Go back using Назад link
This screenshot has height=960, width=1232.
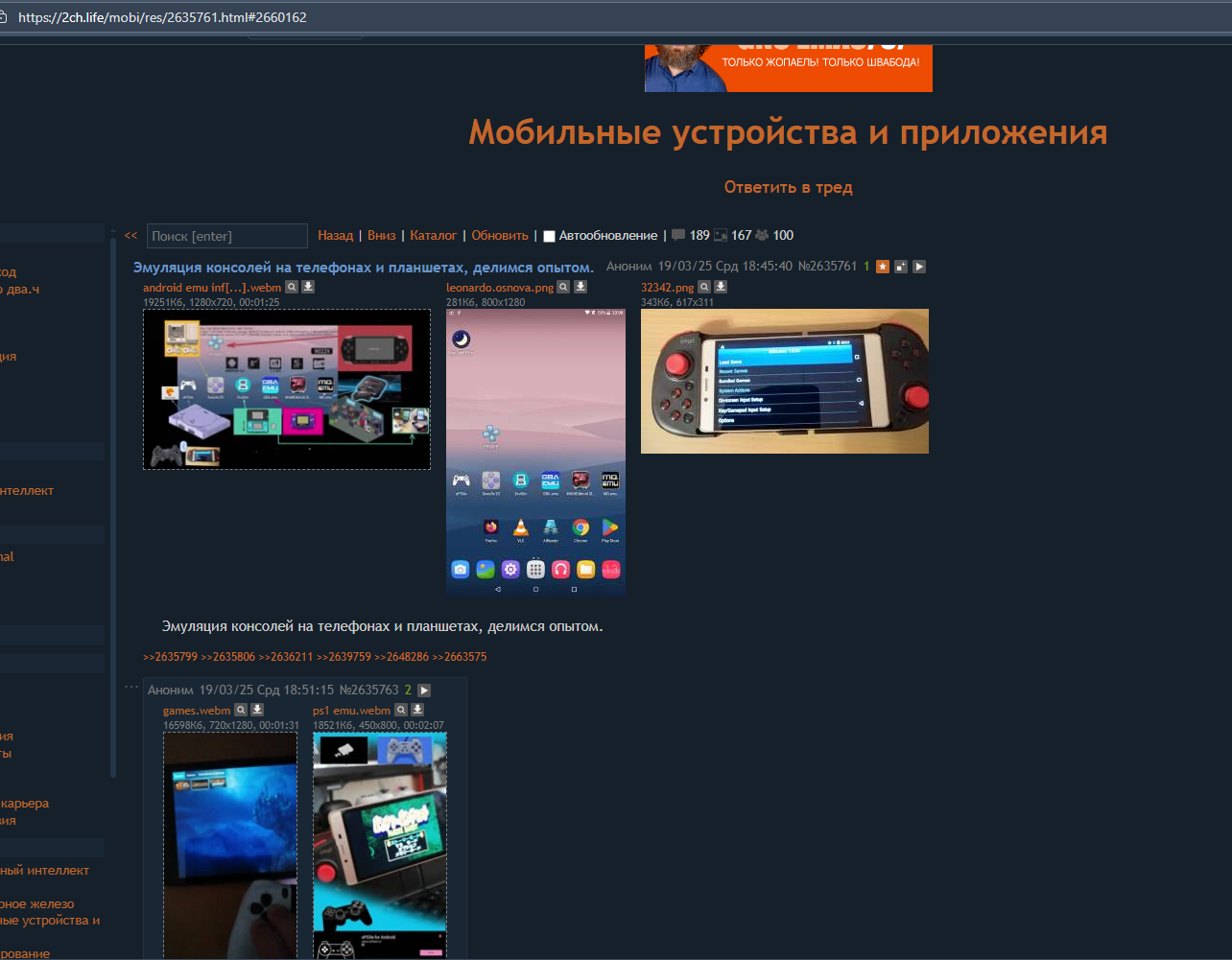pos(335,236)
